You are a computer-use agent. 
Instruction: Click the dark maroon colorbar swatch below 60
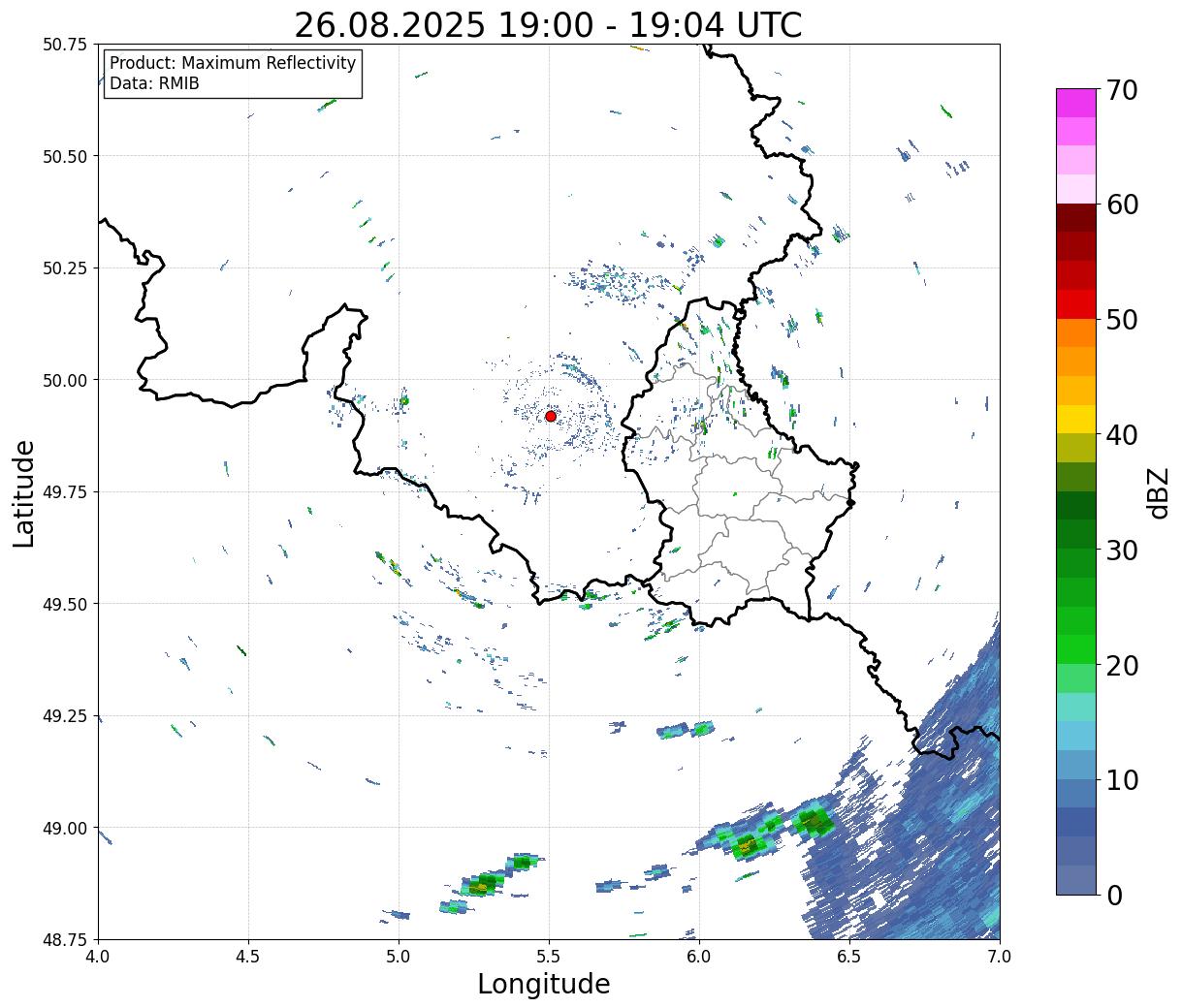tap(1076, 217)
